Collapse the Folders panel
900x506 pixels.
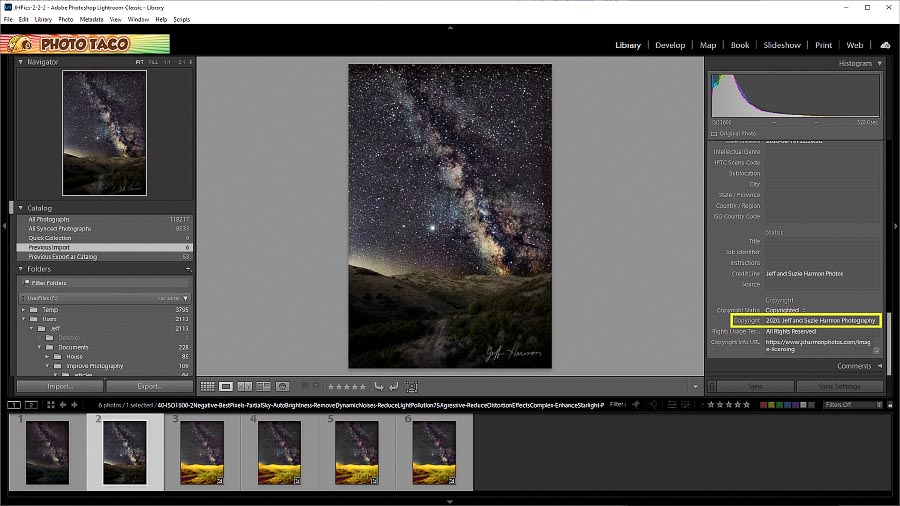point(21,269)
